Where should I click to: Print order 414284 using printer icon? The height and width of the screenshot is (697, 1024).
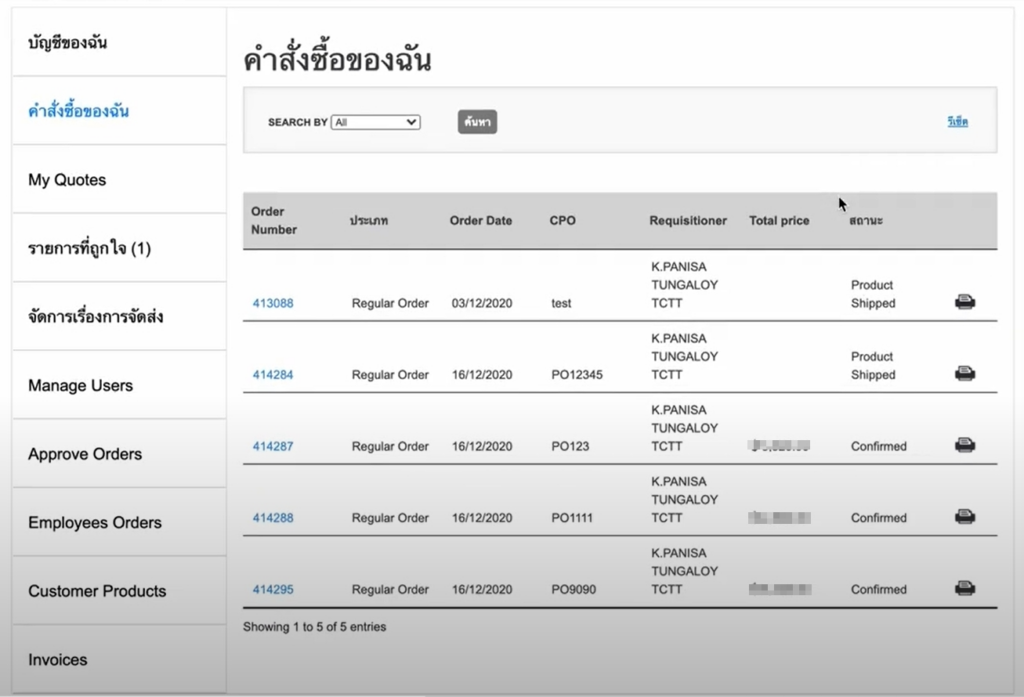(964, 374)
